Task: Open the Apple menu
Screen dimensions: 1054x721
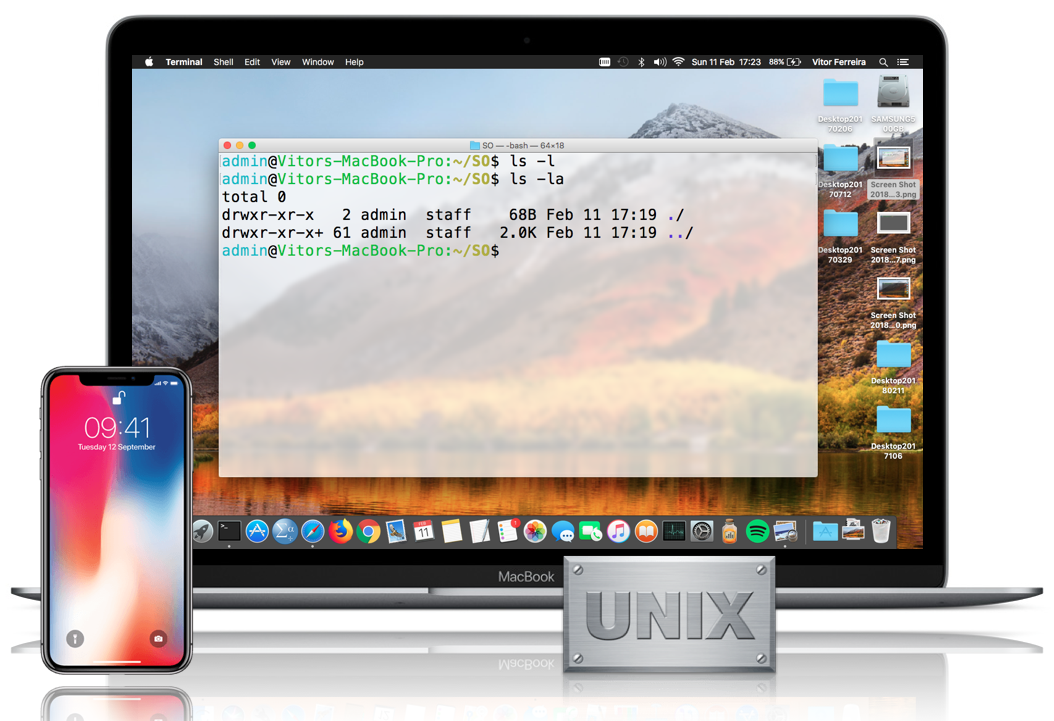Action: pos(149,62)
